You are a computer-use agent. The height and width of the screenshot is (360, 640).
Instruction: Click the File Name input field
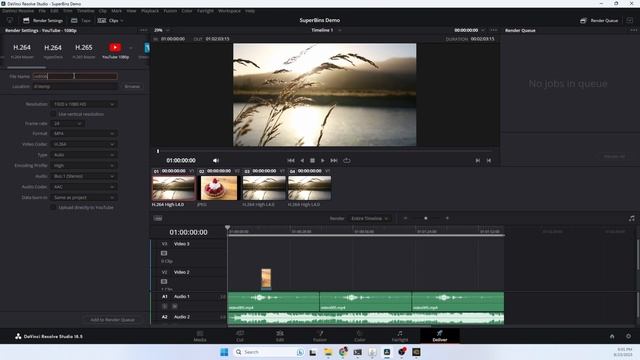[x=75, y=76]
